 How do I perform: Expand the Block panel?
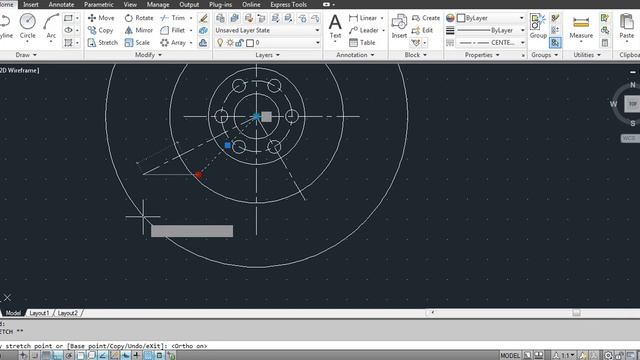416,55
